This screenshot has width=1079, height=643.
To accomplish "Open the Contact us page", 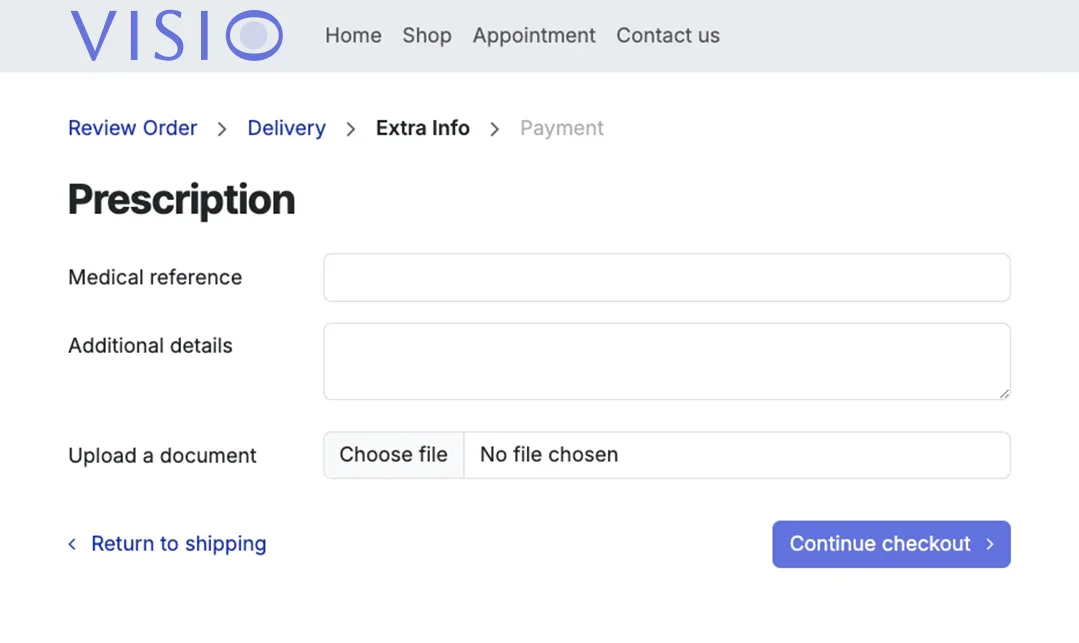I will click(x=668, y=36).
